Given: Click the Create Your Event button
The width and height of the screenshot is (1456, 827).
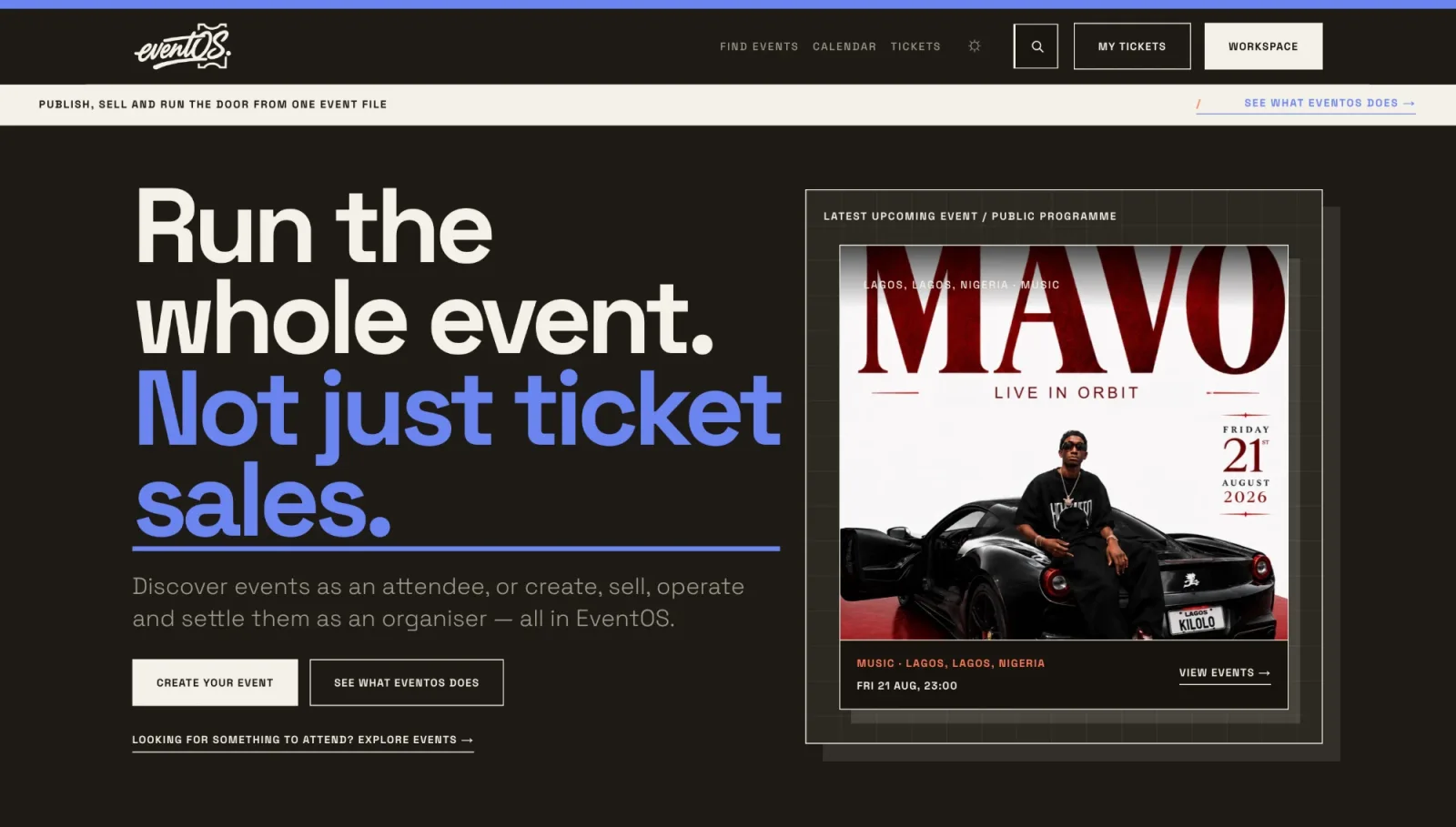Looking at the screenshot, I should pos(215,682).
